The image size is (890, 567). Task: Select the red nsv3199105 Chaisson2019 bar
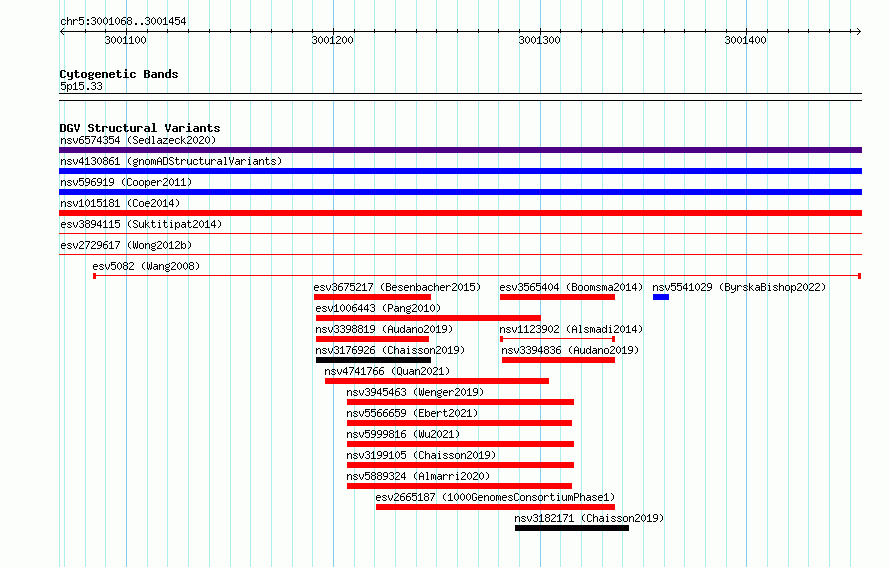pos(460,465)
